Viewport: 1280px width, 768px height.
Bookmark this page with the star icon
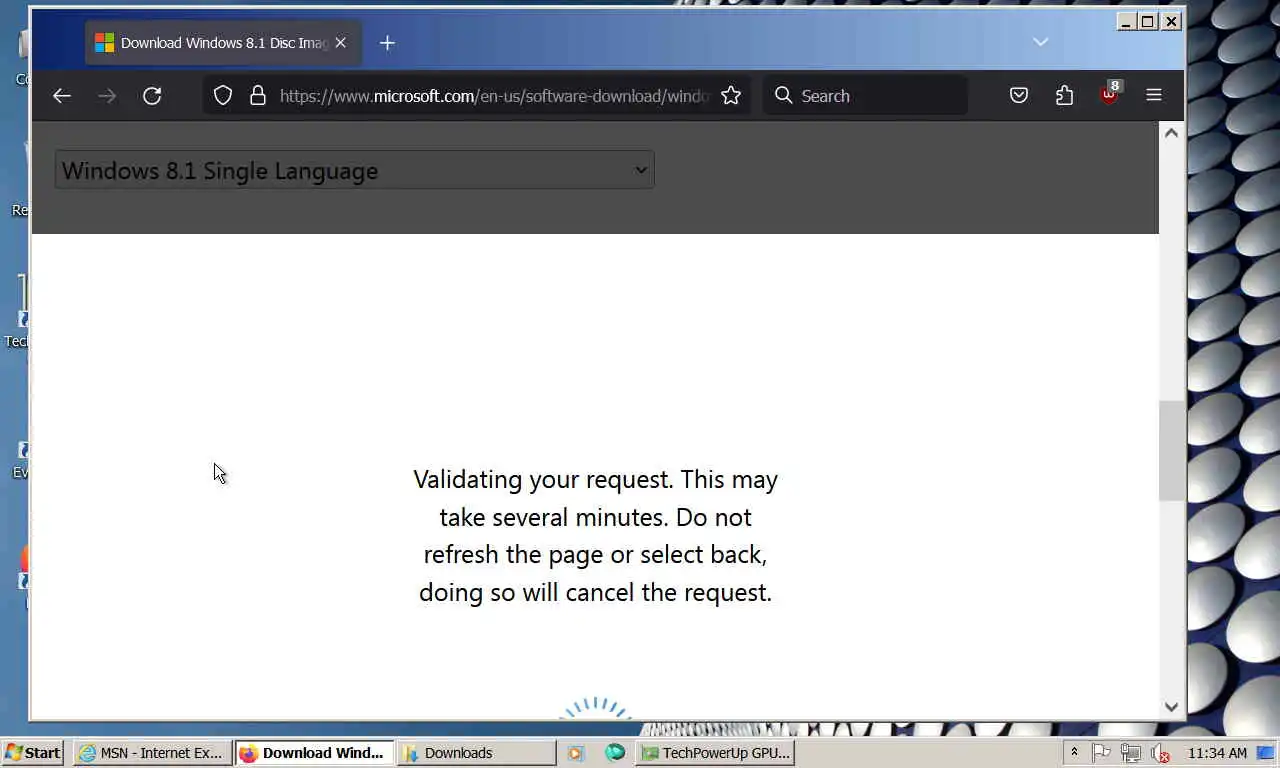click(731, 96)
